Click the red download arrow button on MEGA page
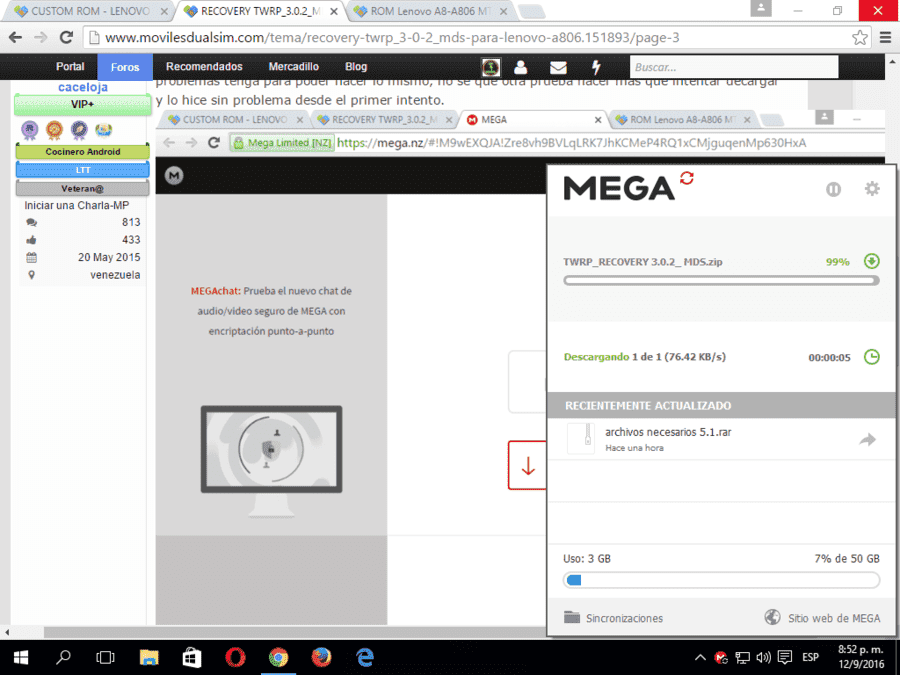900x675 pixels. [527, 465]
